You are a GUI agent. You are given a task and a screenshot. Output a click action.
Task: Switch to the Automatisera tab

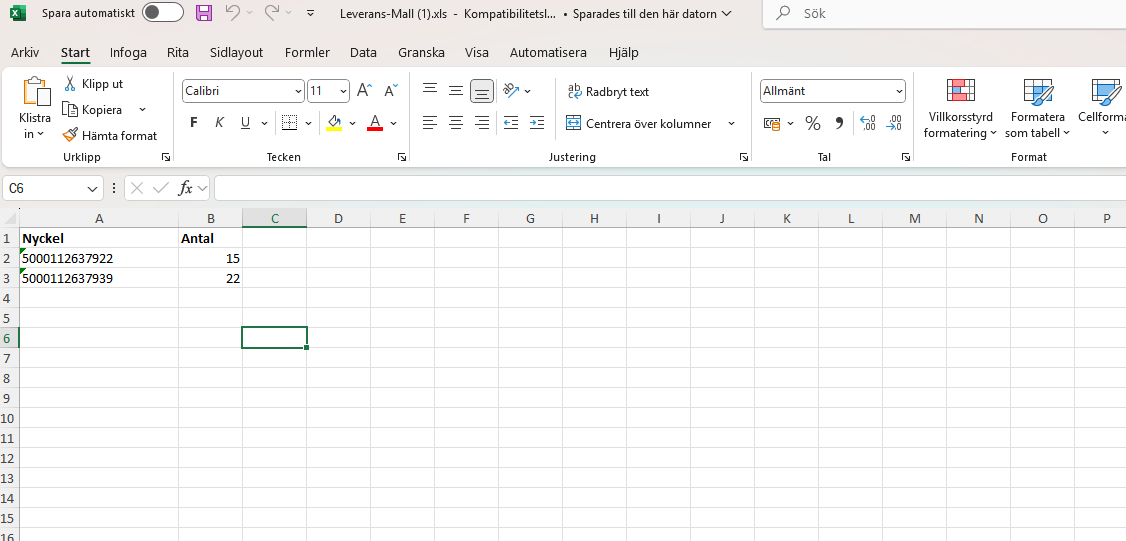coord(548,52)
